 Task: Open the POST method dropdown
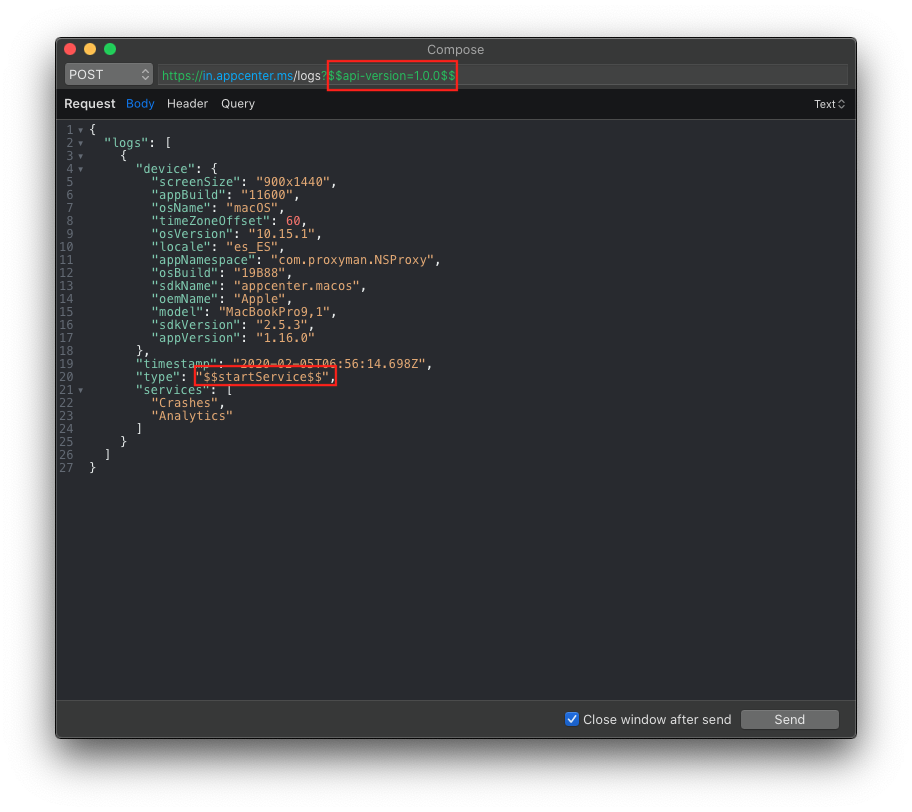[108, 74]
